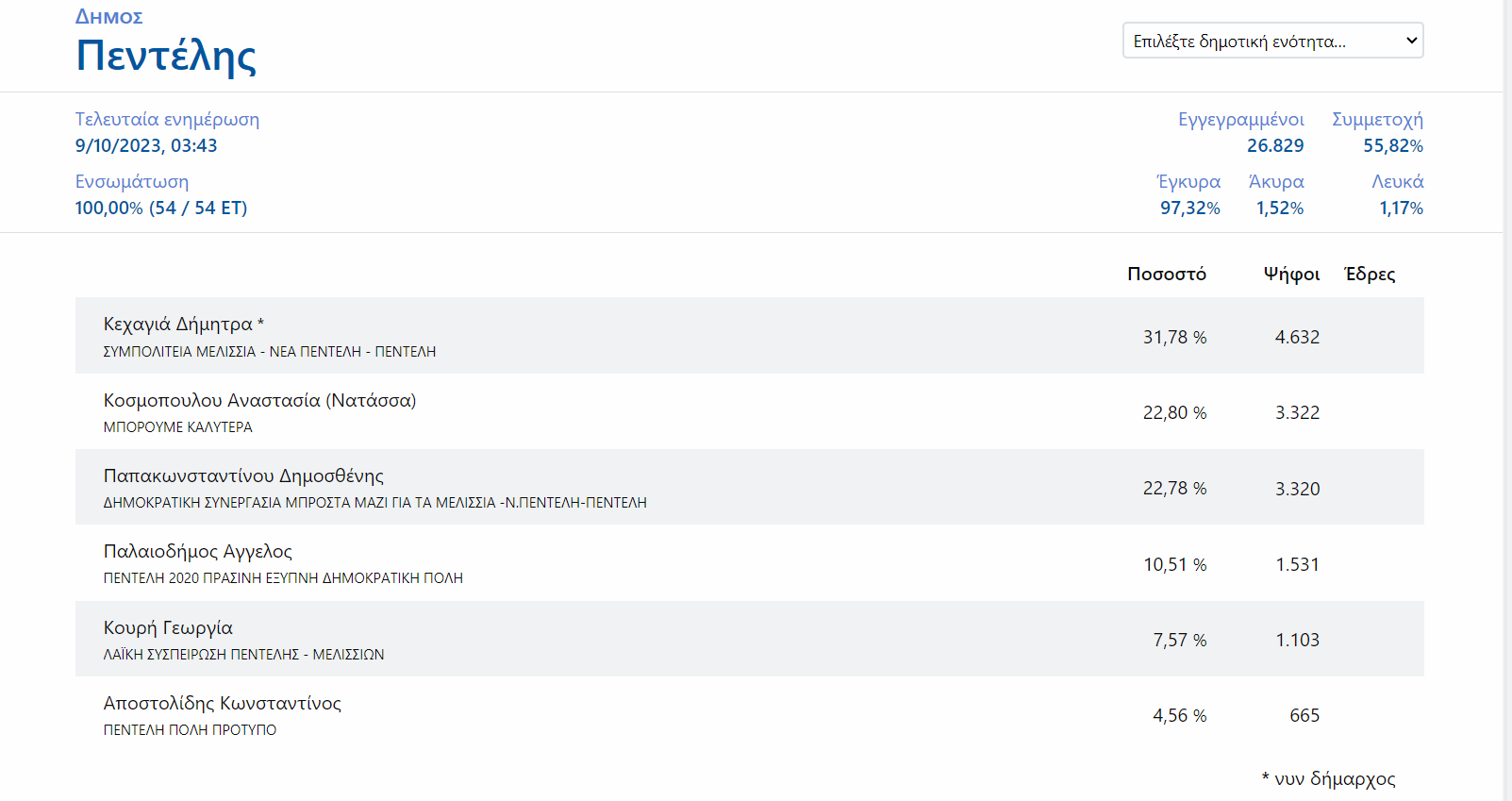
Task: Click the 'Ποσοστό' column header
Action: click(1167, 275)
